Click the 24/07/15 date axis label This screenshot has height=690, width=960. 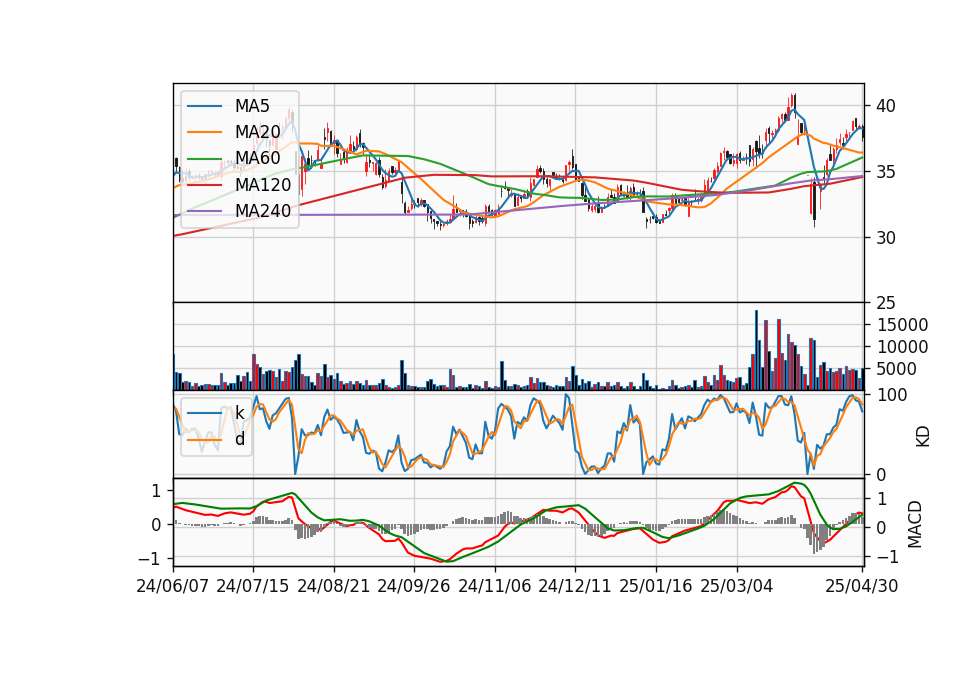pos(253,586)
